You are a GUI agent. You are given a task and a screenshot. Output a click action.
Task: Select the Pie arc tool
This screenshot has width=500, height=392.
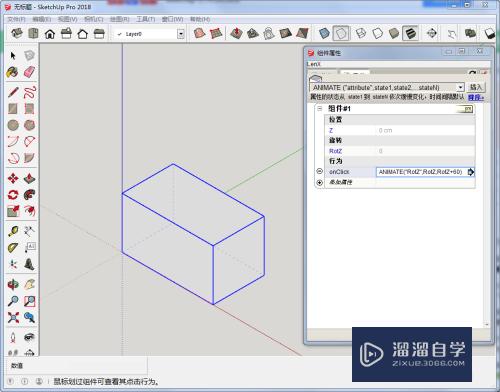[29, 158]
